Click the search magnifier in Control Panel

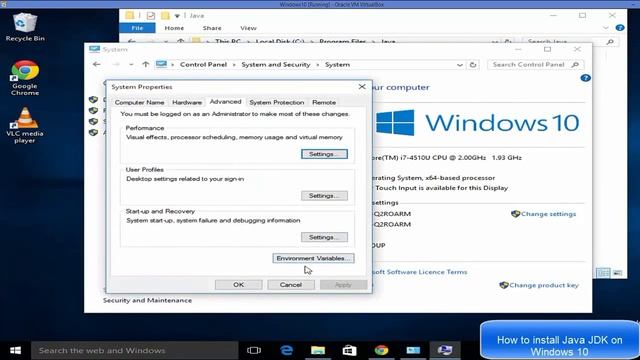pyautogui.click(x=575, y=64)
